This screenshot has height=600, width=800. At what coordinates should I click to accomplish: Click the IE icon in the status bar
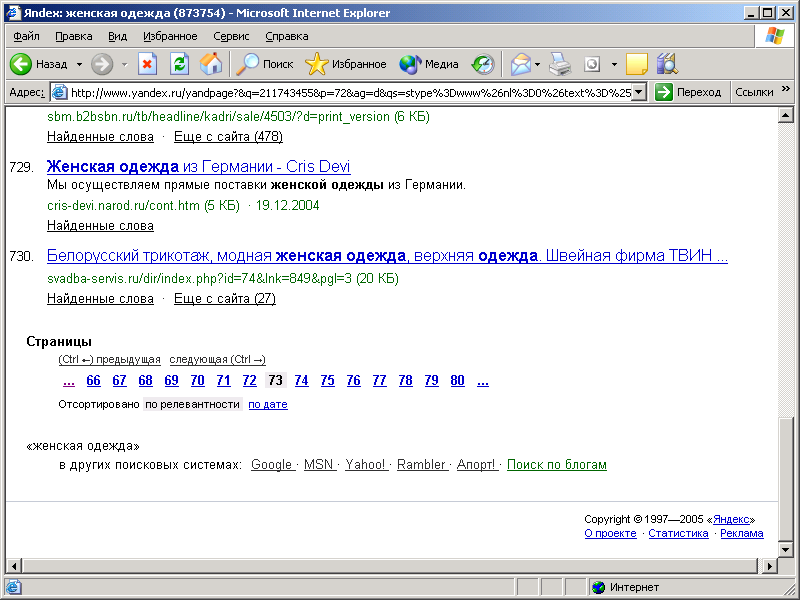13,587
